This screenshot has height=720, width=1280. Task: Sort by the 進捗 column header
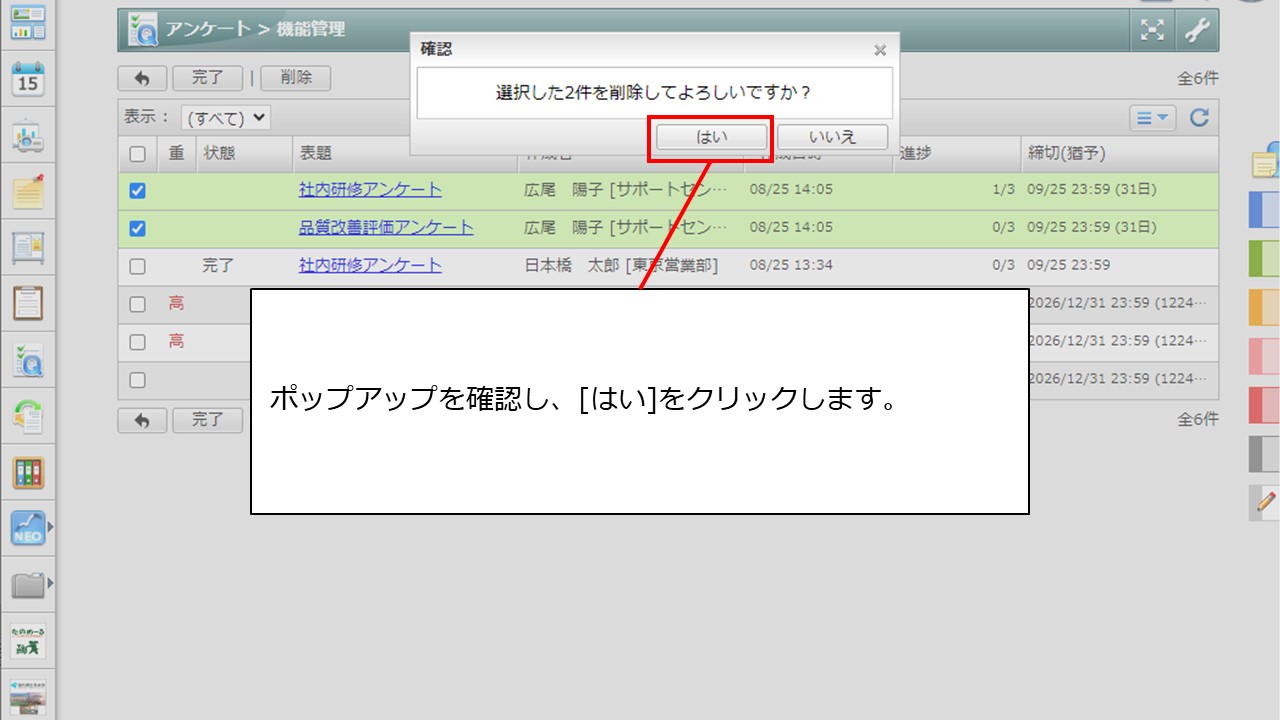click(915, 154)
